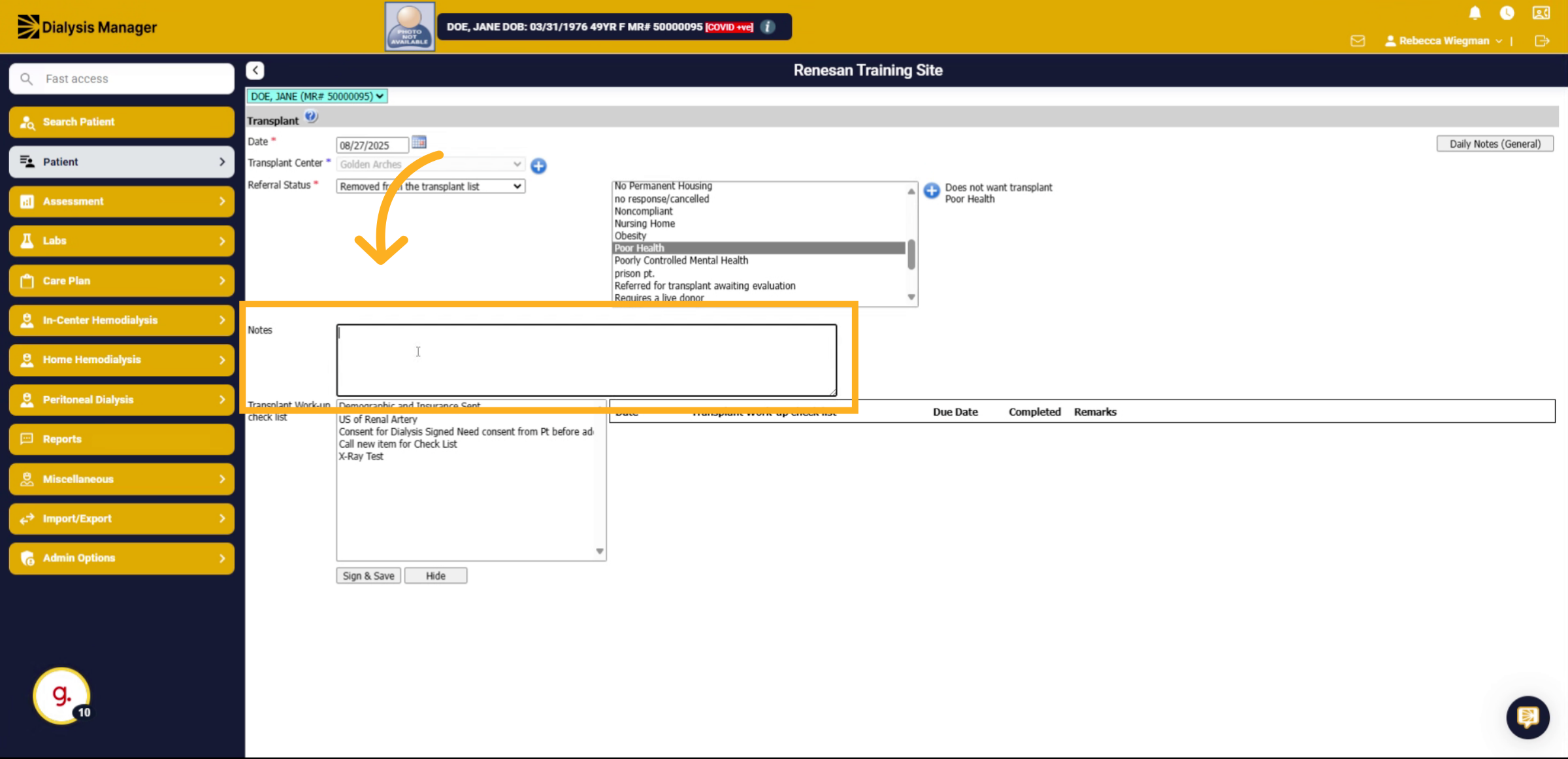Open Import/Export sidebar menu

tap(122, 518)
